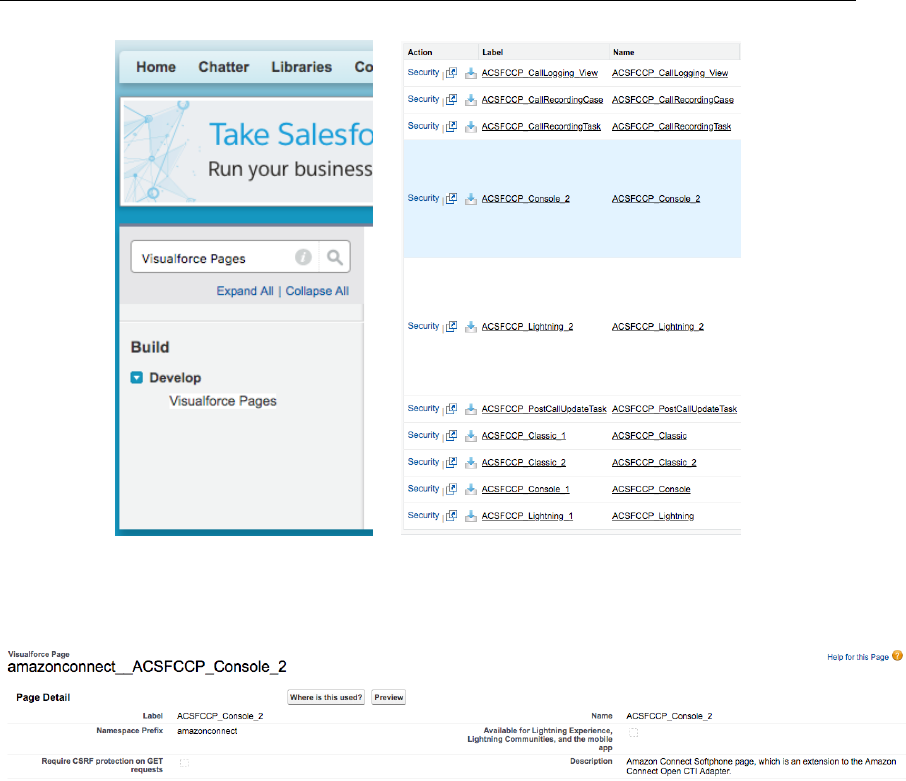The image size is (906, 781).
Task: Click the info icon in Quick Find box
Action: pos(303,257)
